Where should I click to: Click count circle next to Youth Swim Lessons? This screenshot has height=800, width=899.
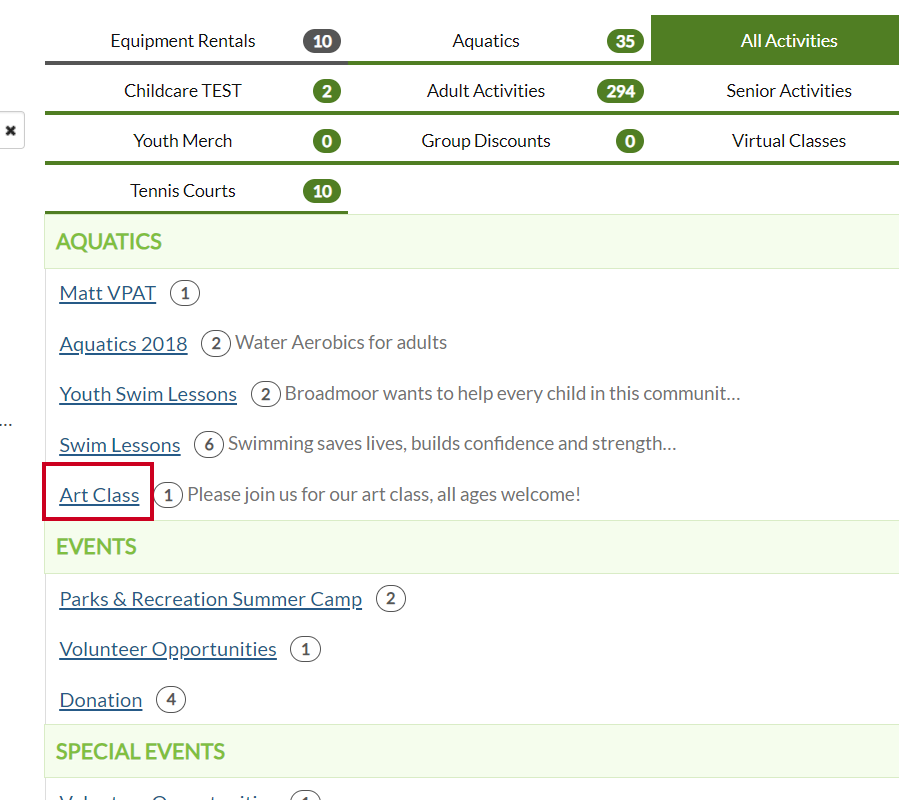(x=265, y=394)
